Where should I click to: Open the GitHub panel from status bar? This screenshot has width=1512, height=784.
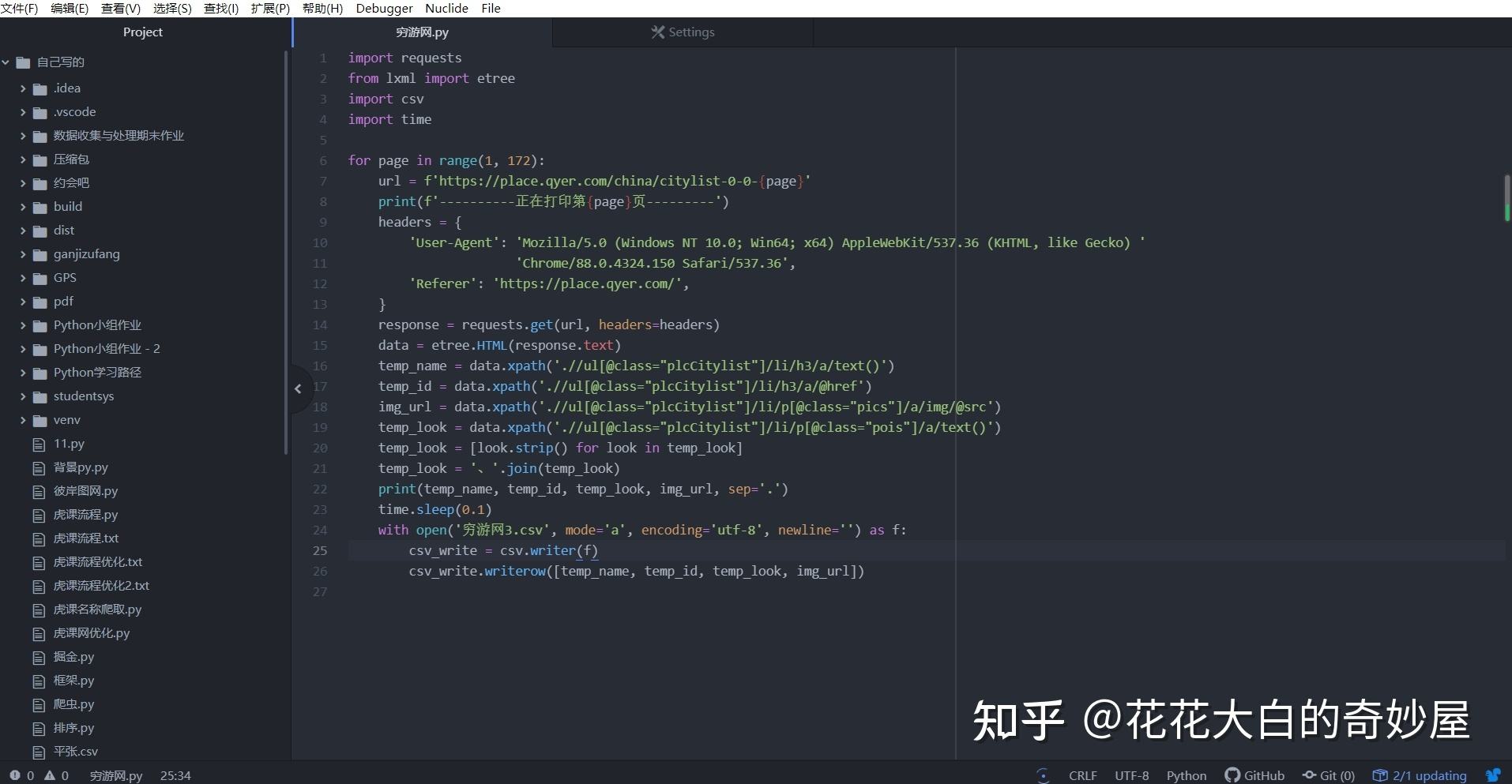click(1254, 775)
